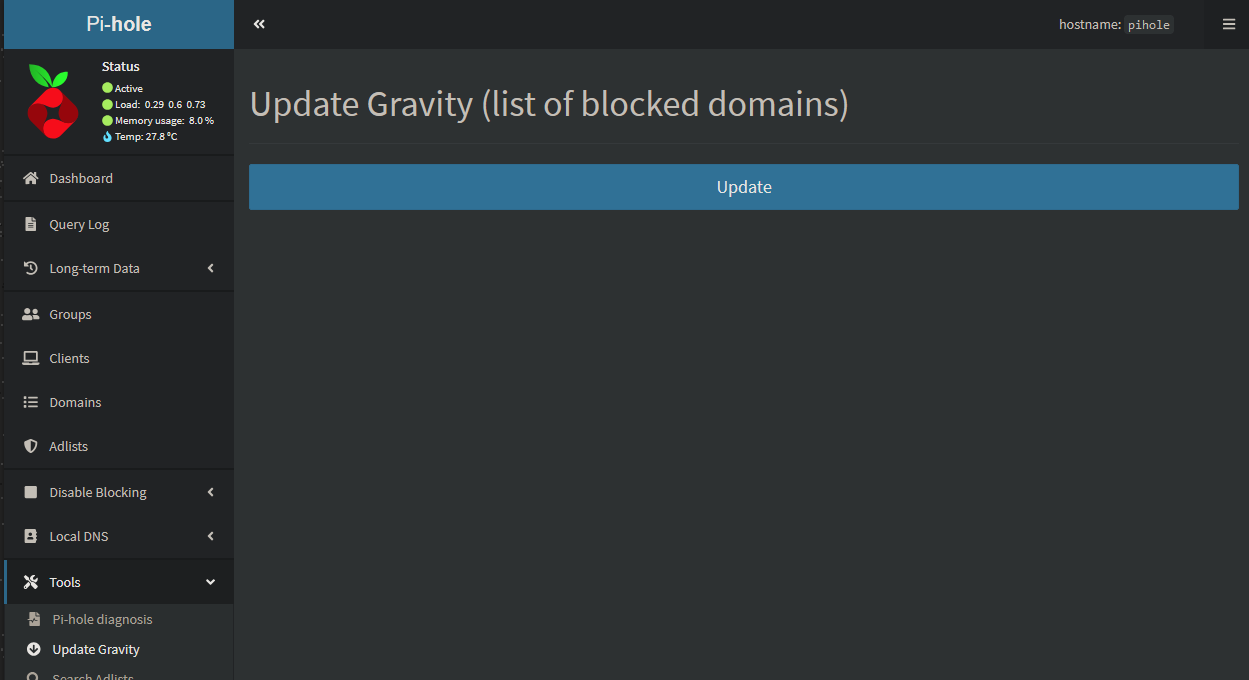
Task: Select Update Gravity in Tools submenu
Action: (x=96, y=649)
